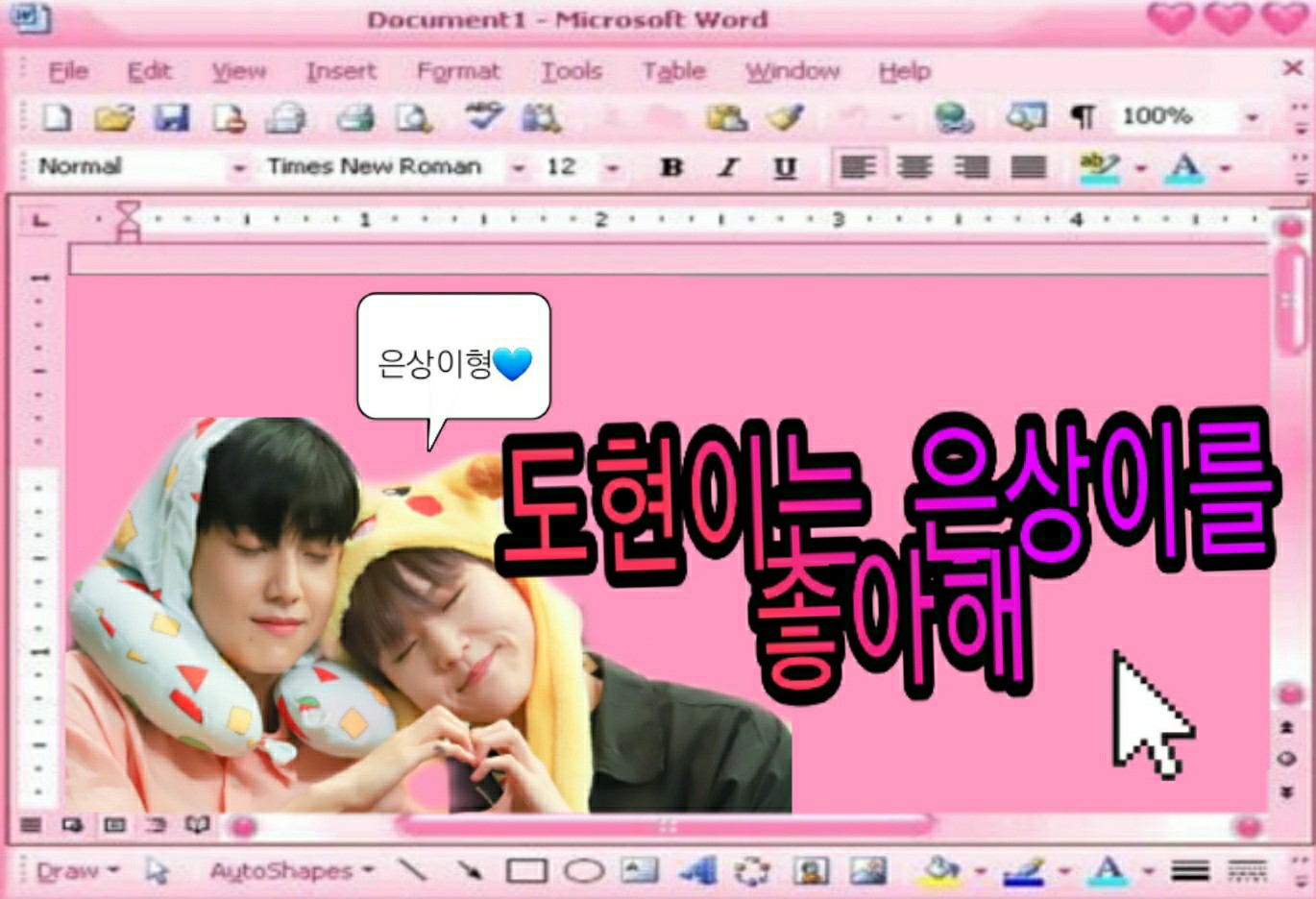Image resolution: width=1316 pixels, height=899 pixels.
Task: Insert WordArt from the Drawing toolbar
Action: tap(698, 871)
